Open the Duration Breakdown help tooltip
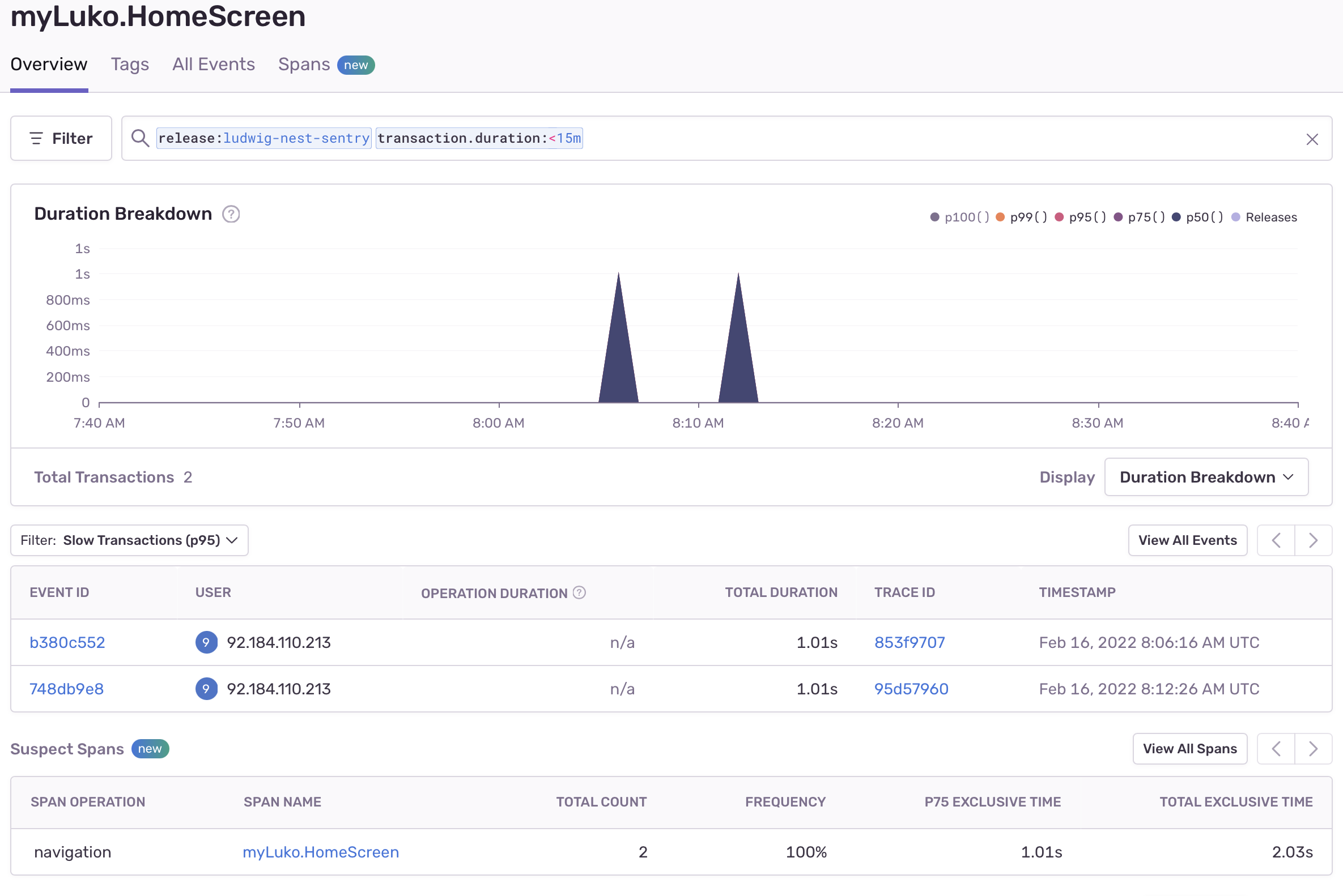1343x896 pixels. click(x=231, y=214)
